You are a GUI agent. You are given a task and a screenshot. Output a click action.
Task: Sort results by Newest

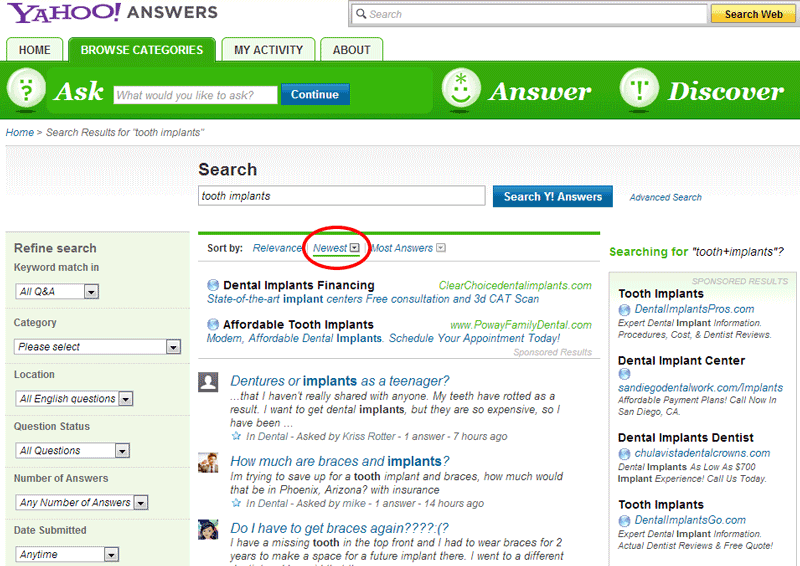coord(330,248)
